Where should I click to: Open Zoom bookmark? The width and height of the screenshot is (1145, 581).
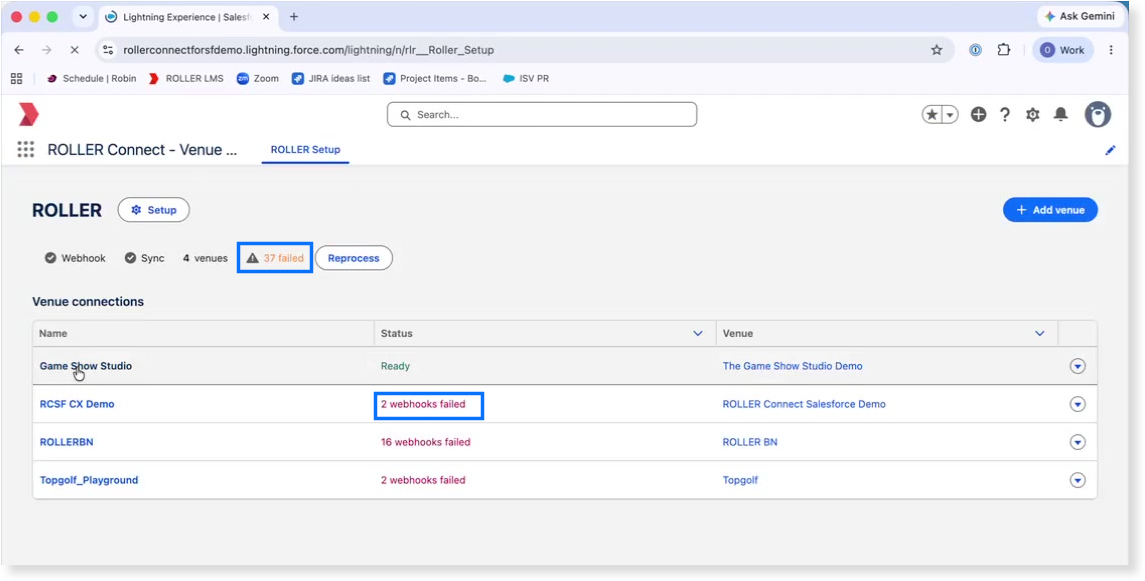pos(258,78)
